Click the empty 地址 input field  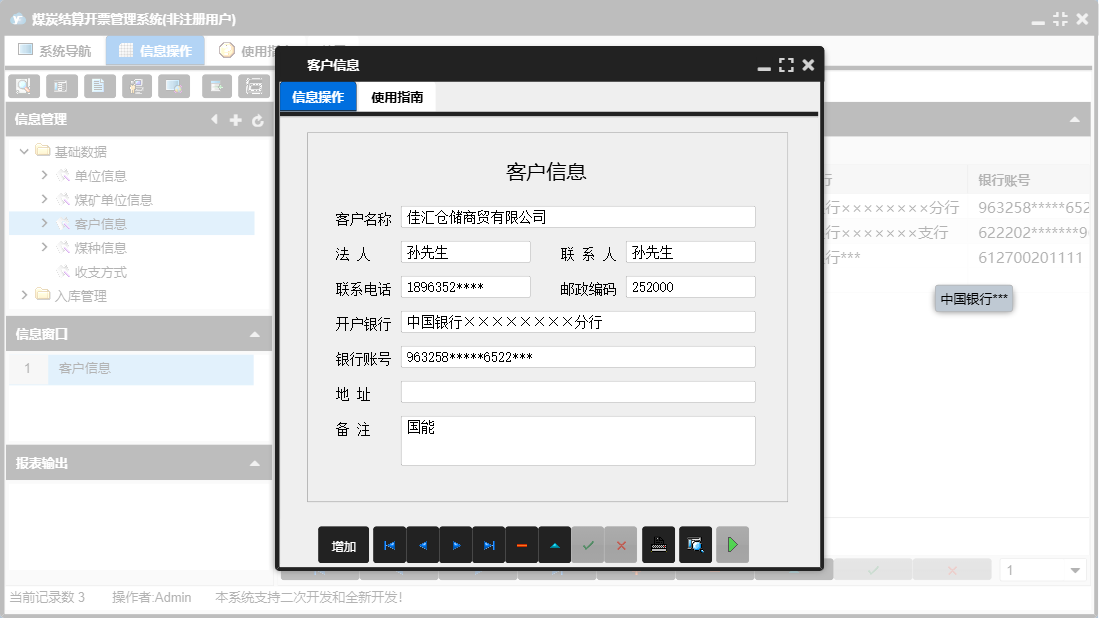(578, 392)
